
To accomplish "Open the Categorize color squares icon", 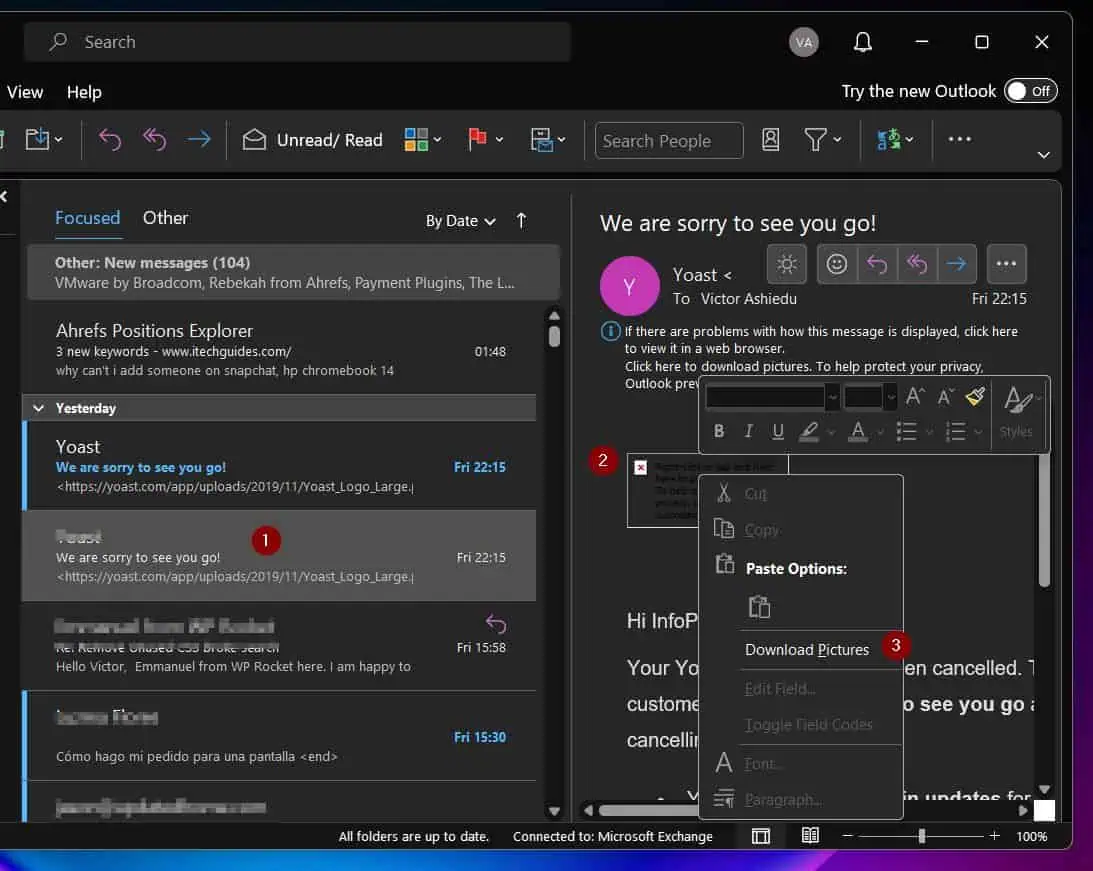I will (x=416, y=139).
